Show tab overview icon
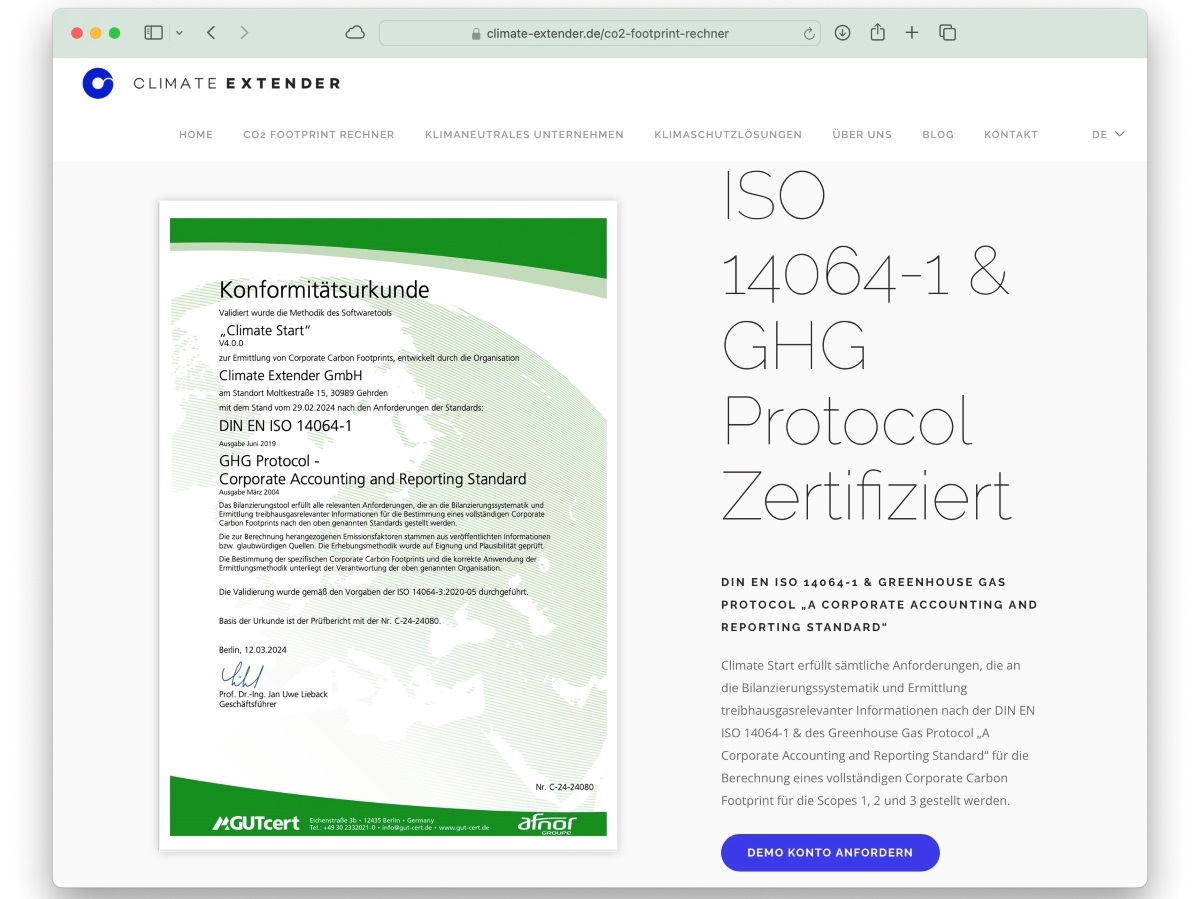This screenshot has width=1200, height=899. 947,33
